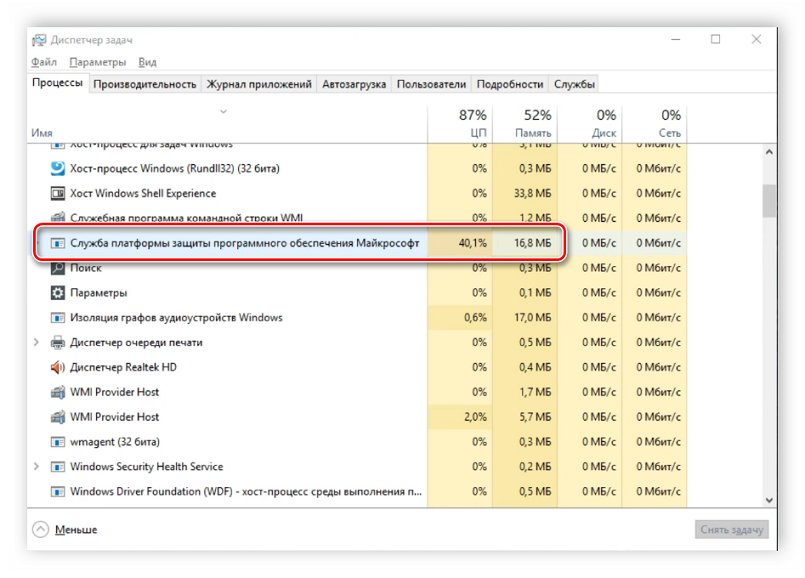Click the Диспетчер Realtek HD speaker icon
The image size is (805, 578).
click(58, 367)
